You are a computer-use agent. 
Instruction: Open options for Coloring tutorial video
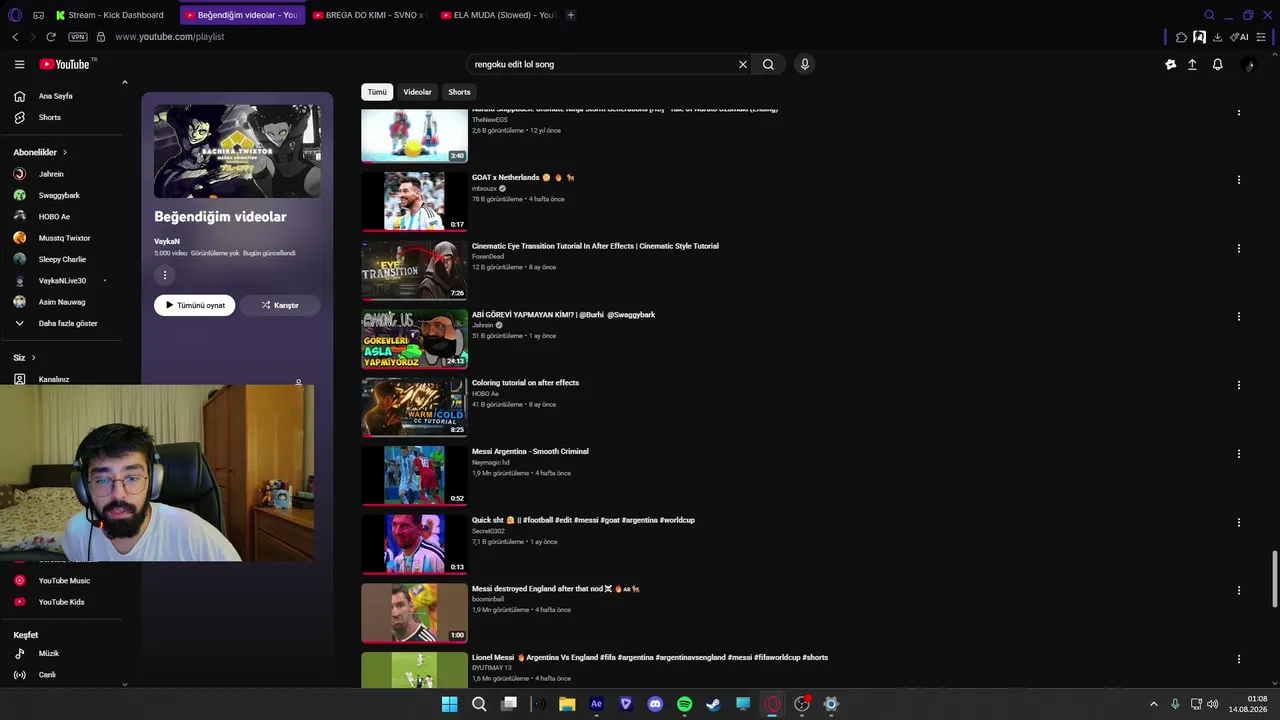click(1239, 385)
